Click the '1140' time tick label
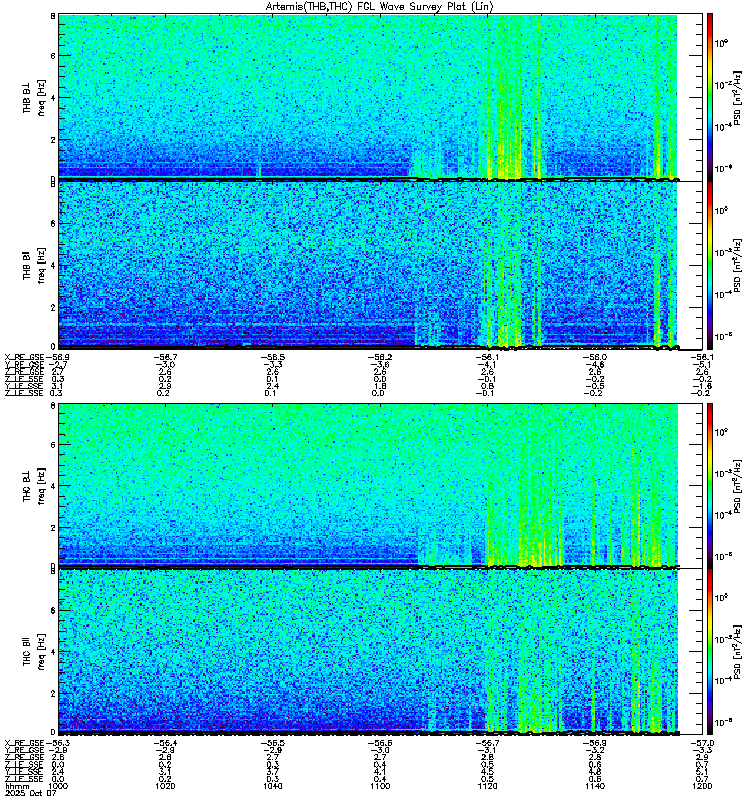 point(595,786)
